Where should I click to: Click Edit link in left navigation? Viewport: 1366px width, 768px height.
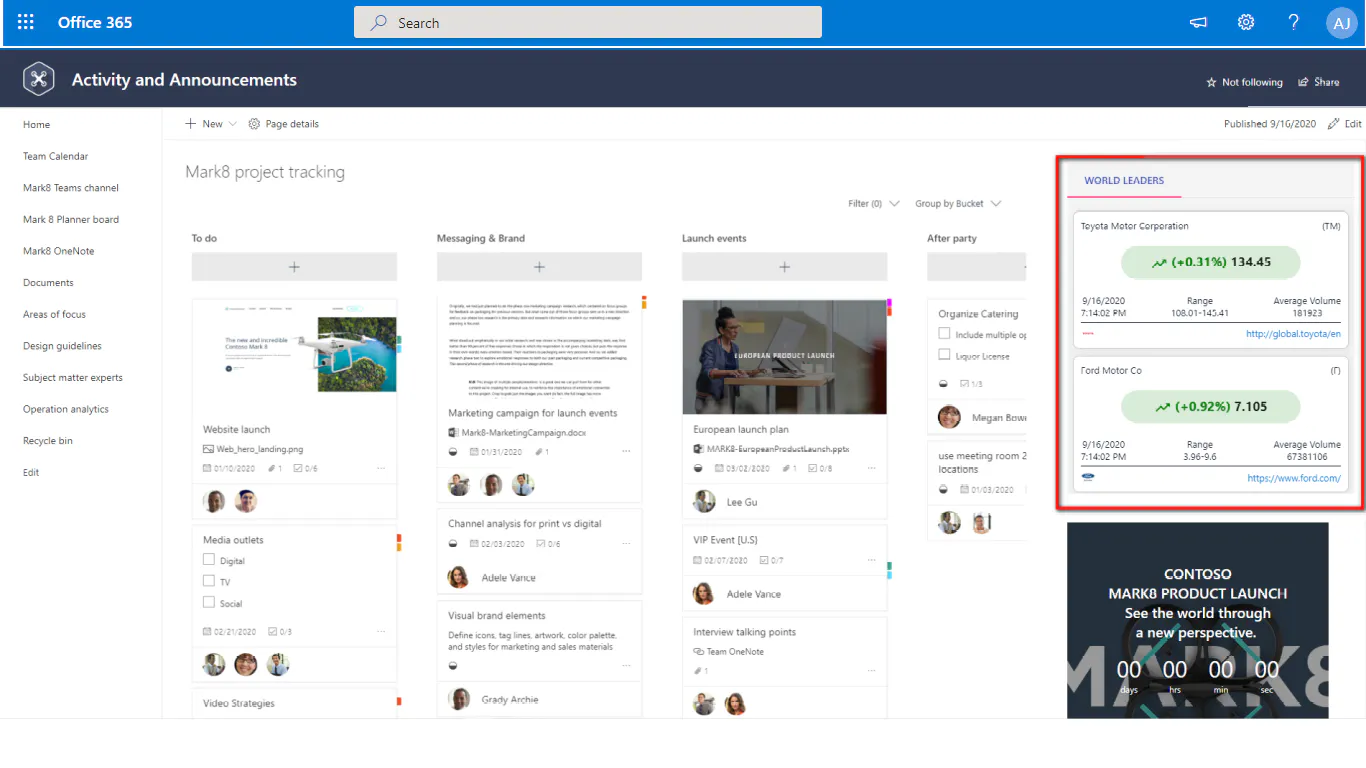coord(31,472)
